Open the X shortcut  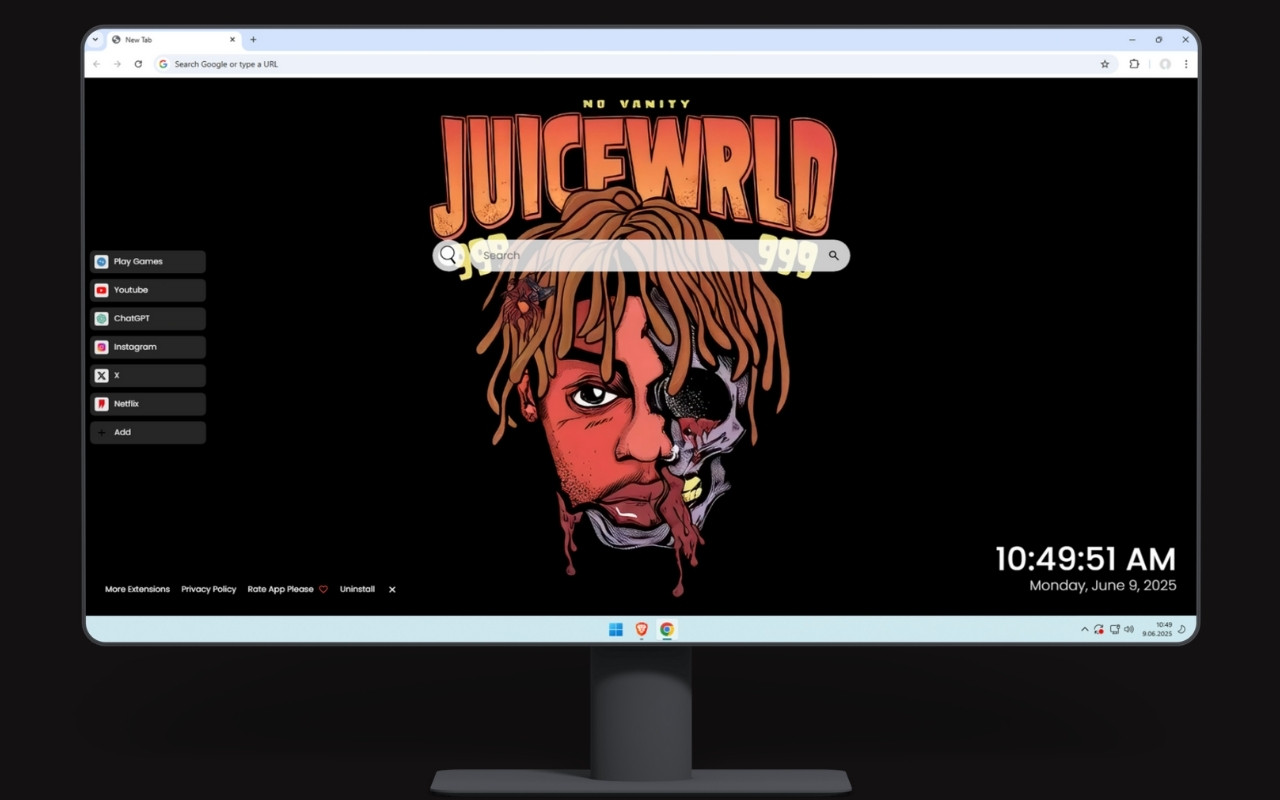[x=148, y=376]
